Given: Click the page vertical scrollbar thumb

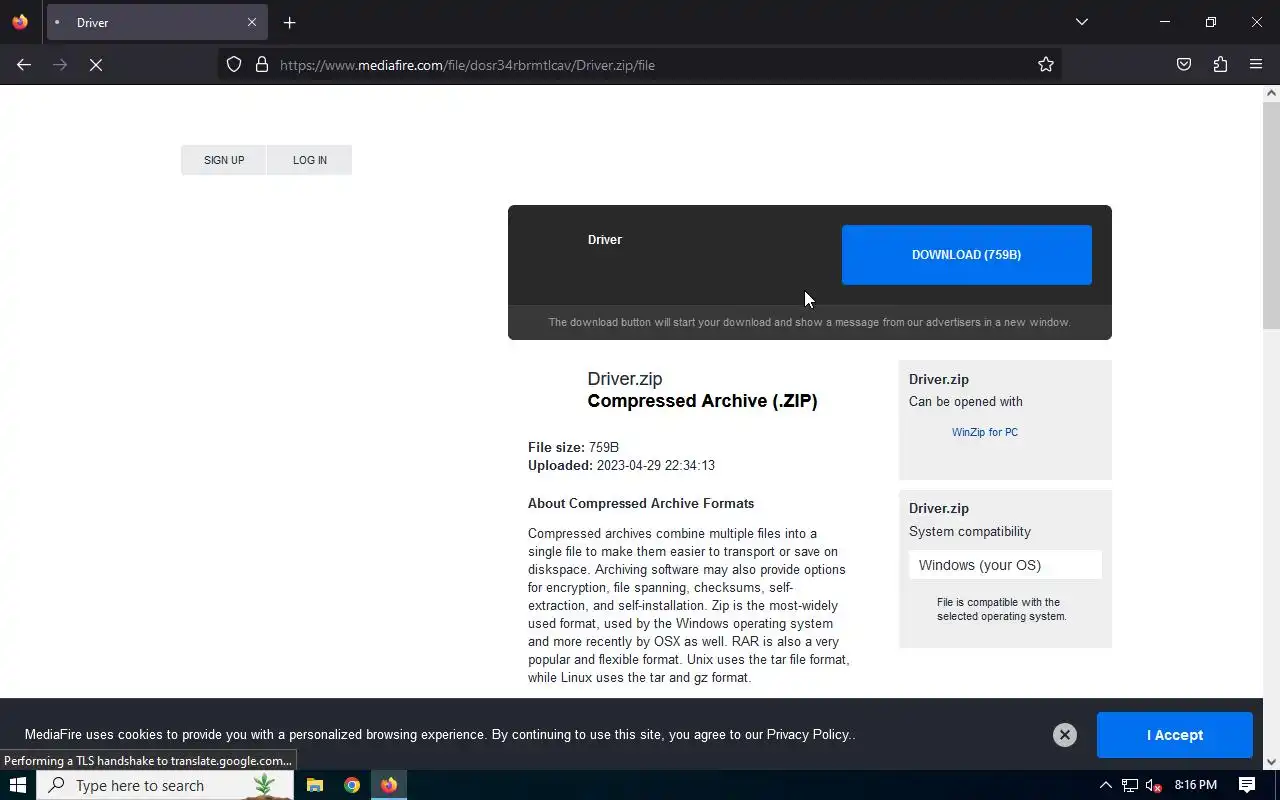Looking at the screenshot, I should click(1271, 215).
